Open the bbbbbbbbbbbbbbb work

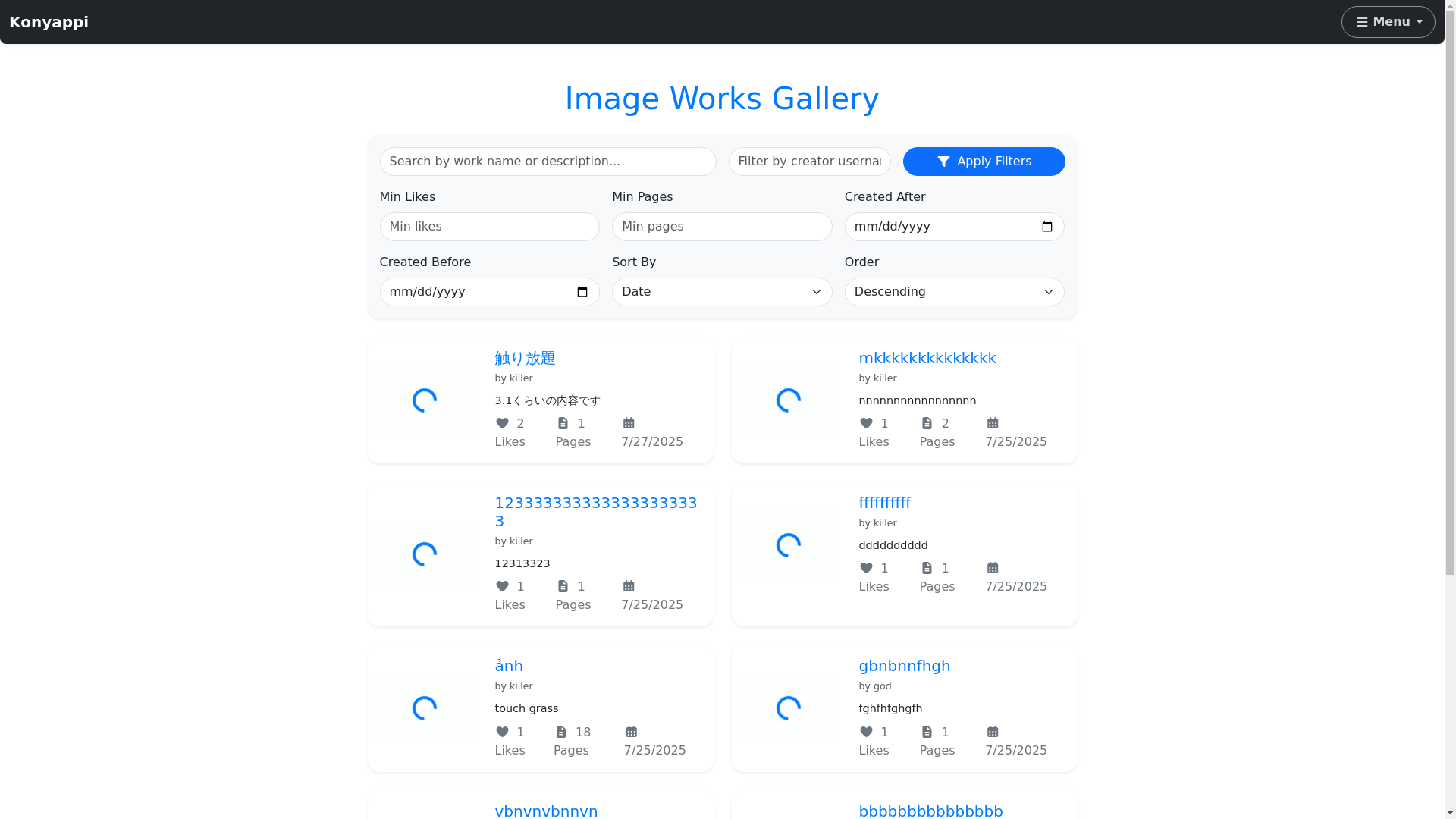pyautogui.click(x=931, y=811)
